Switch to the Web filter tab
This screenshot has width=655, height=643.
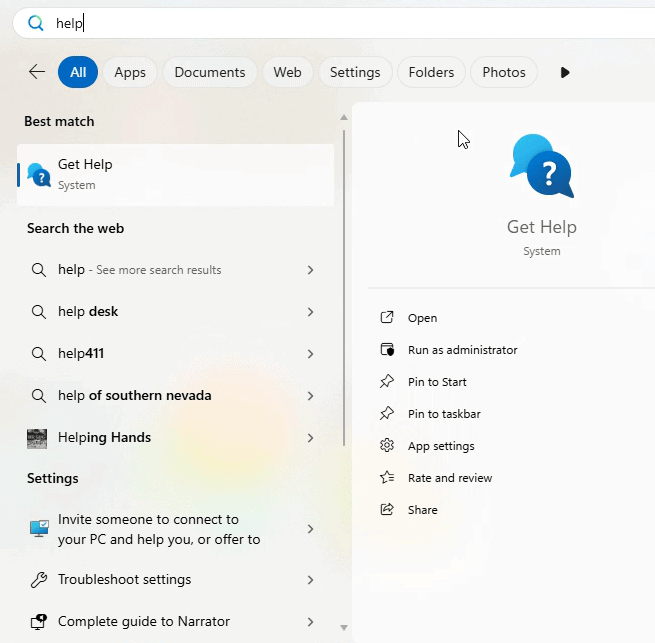click(287, 72)
